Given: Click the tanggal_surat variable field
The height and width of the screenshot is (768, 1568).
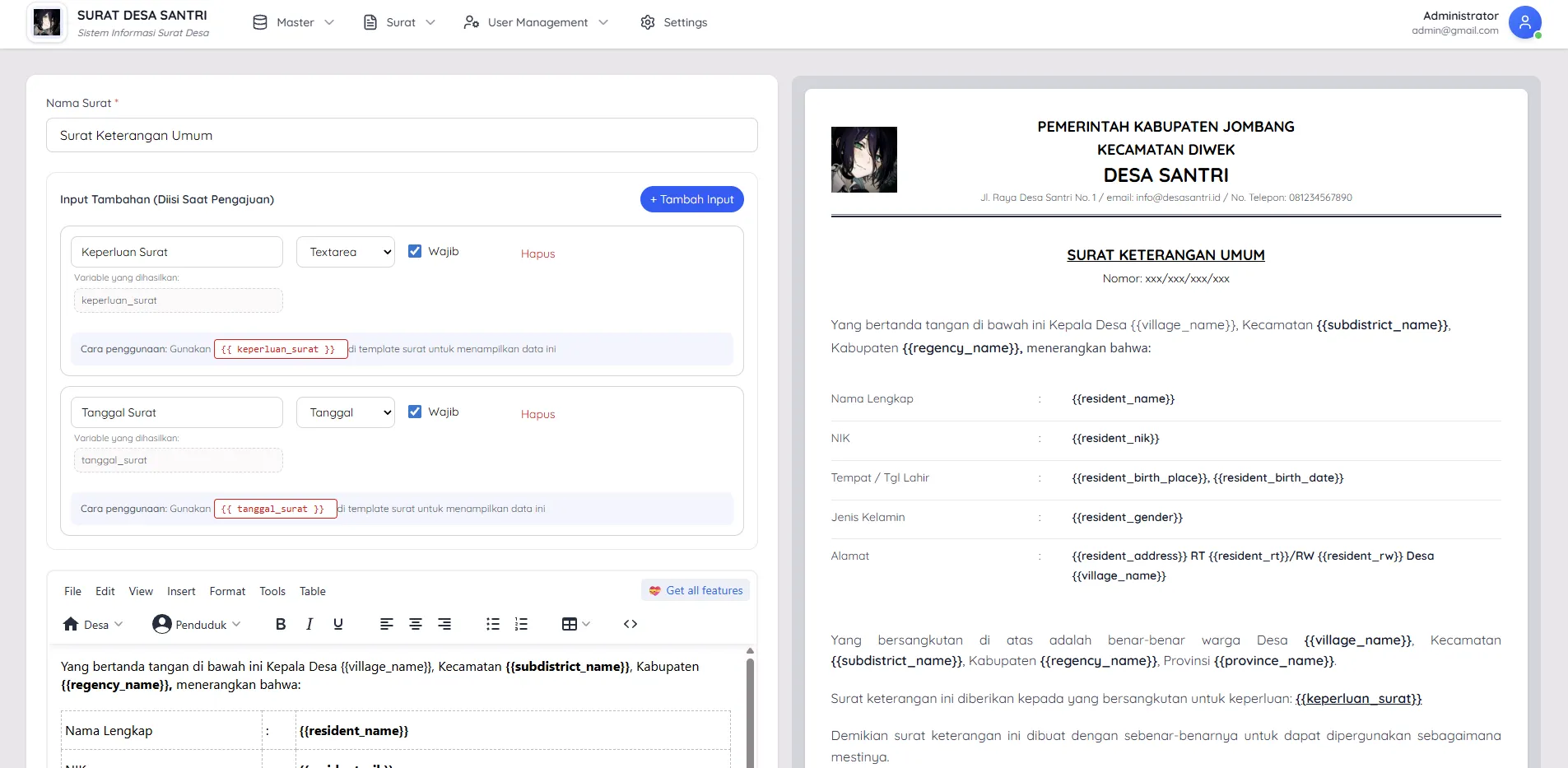Looking at the screenshot, I should click(179, 460).
